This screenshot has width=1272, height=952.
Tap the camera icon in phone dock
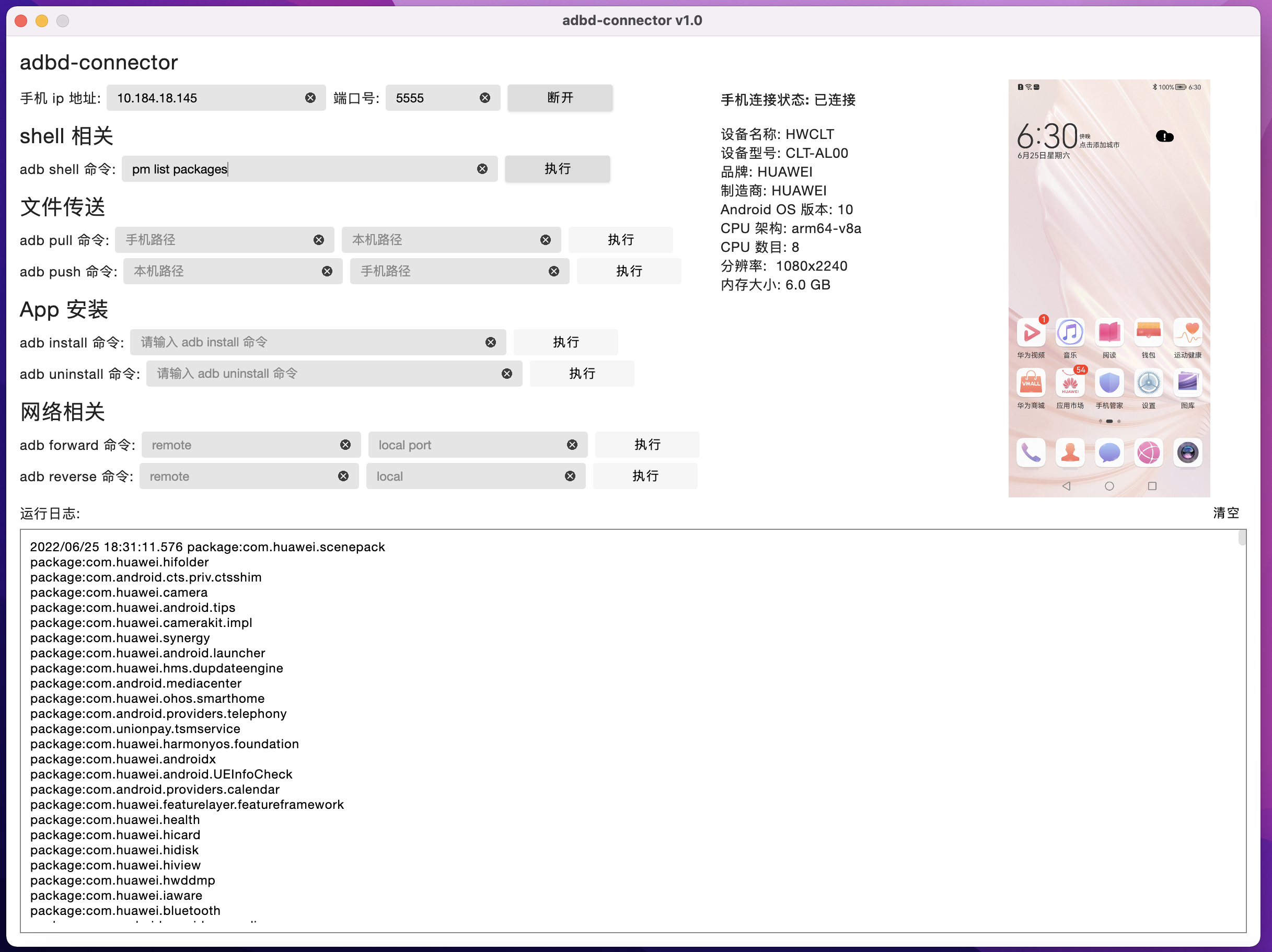pyautogui.click(x=1187, y=453)
